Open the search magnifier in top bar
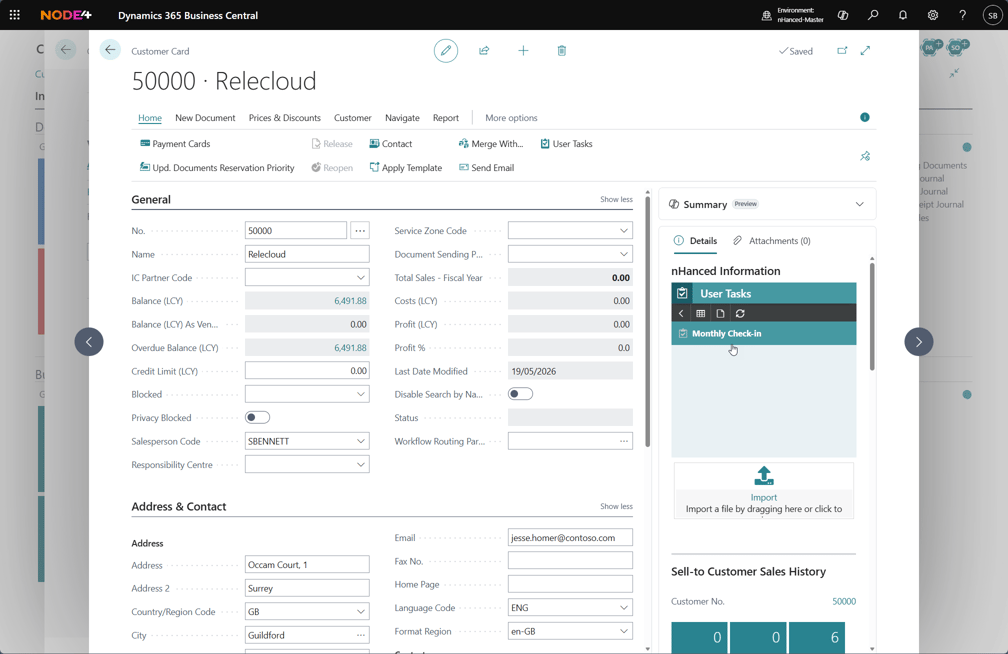The image size is (1008, 654). click(873, 15)
